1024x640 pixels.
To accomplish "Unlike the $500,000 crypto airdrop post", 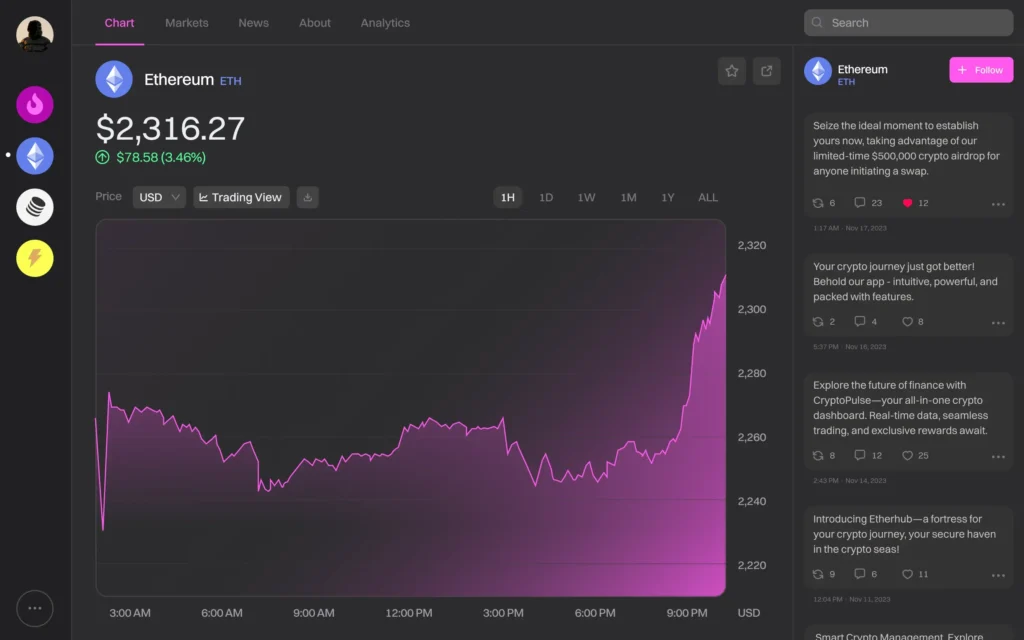I will (907, 203).
